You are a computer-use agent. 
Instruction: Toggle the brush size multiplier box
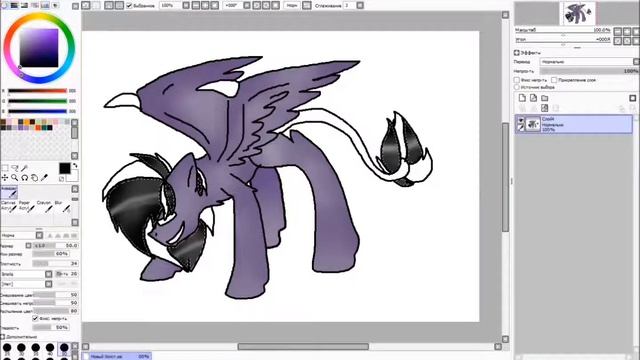click(x=28, y=245)
